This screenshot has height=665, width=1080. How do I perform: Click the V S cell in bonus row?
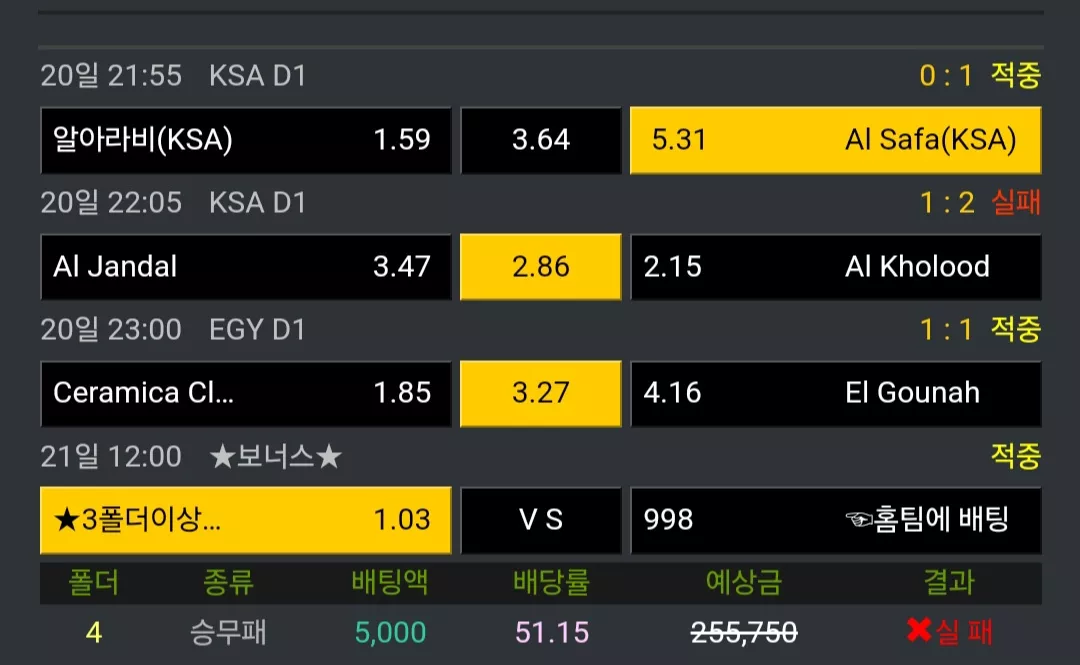coord(541,520)
